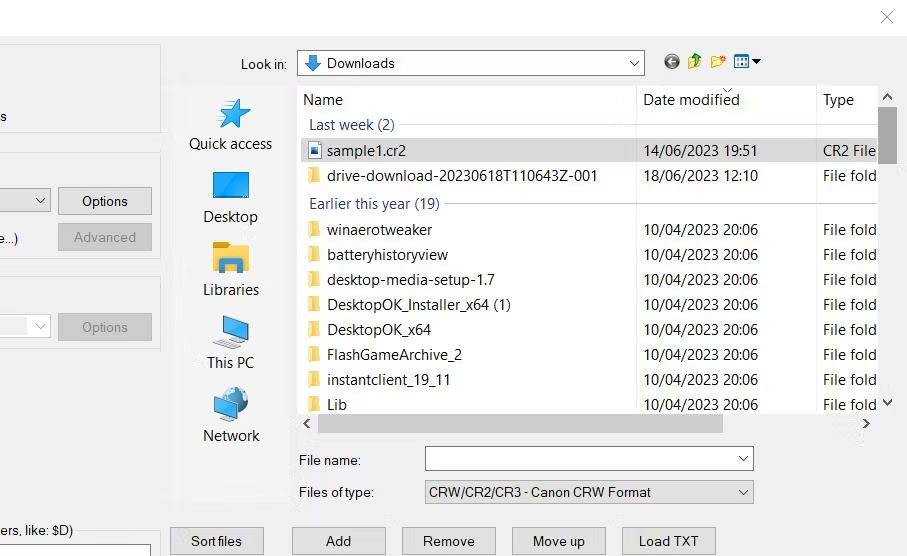Go up one folder level icon

click(695, 62)
